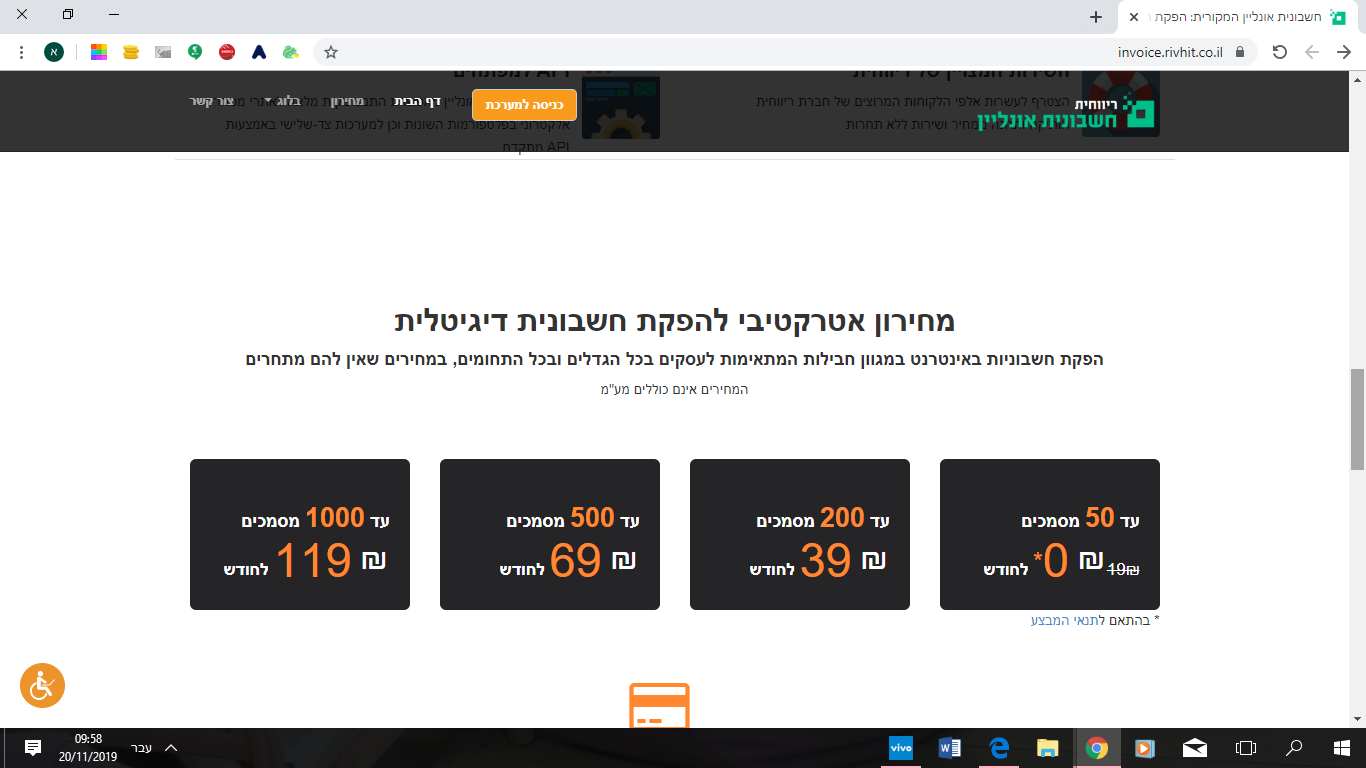Viewport: 1366px width, 768px height.
Task: Select the עד 500 מסמכים plan card
Action: [550, 534]
